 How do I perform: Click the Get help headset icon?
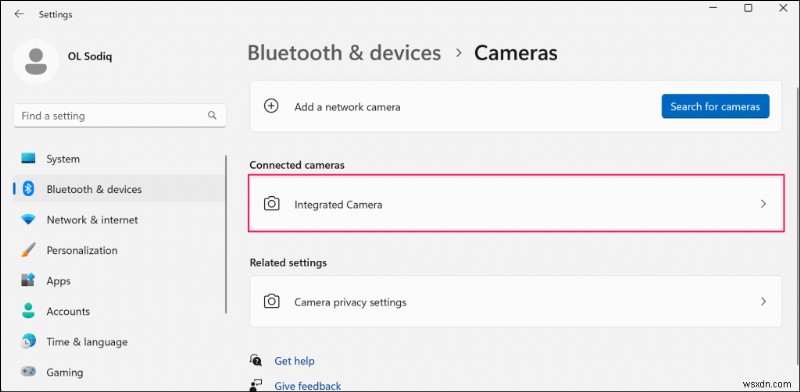[256, 360]
